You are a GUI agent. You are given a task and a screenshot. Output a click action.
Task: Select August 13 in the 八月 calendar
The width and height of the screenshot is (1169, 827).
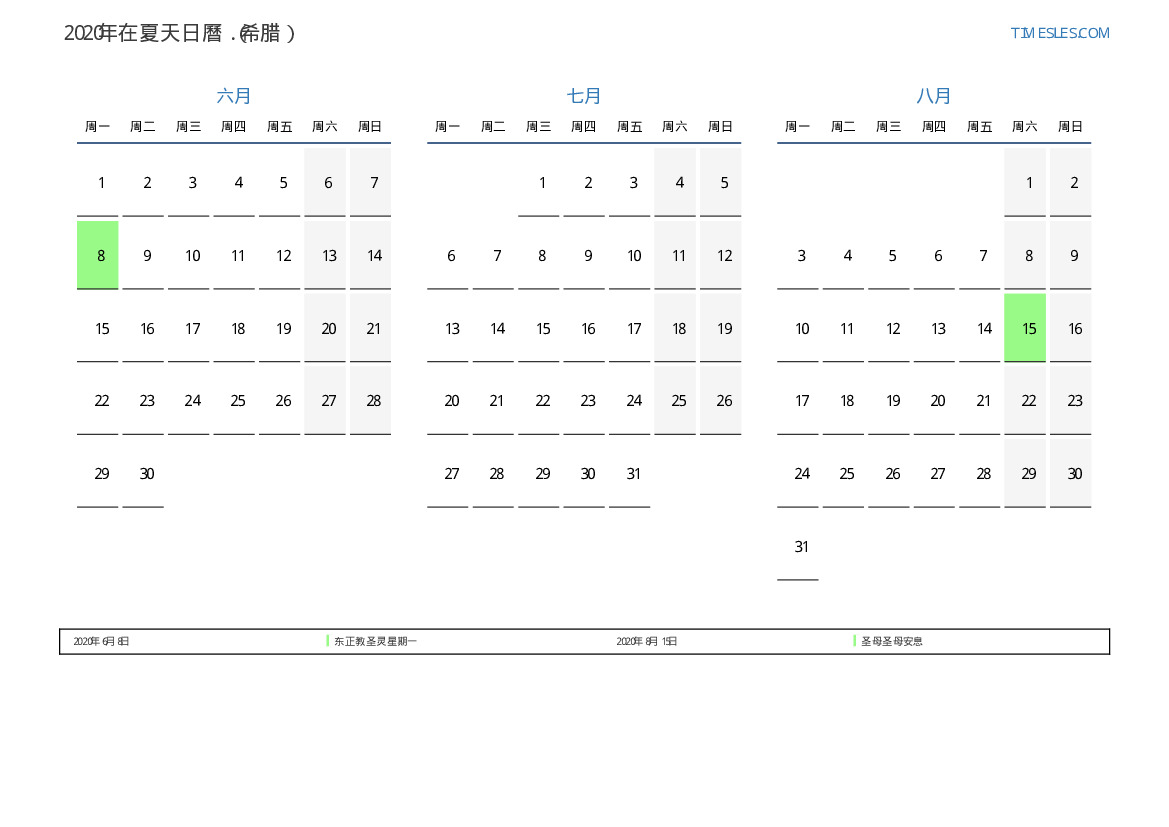(934, 328)
